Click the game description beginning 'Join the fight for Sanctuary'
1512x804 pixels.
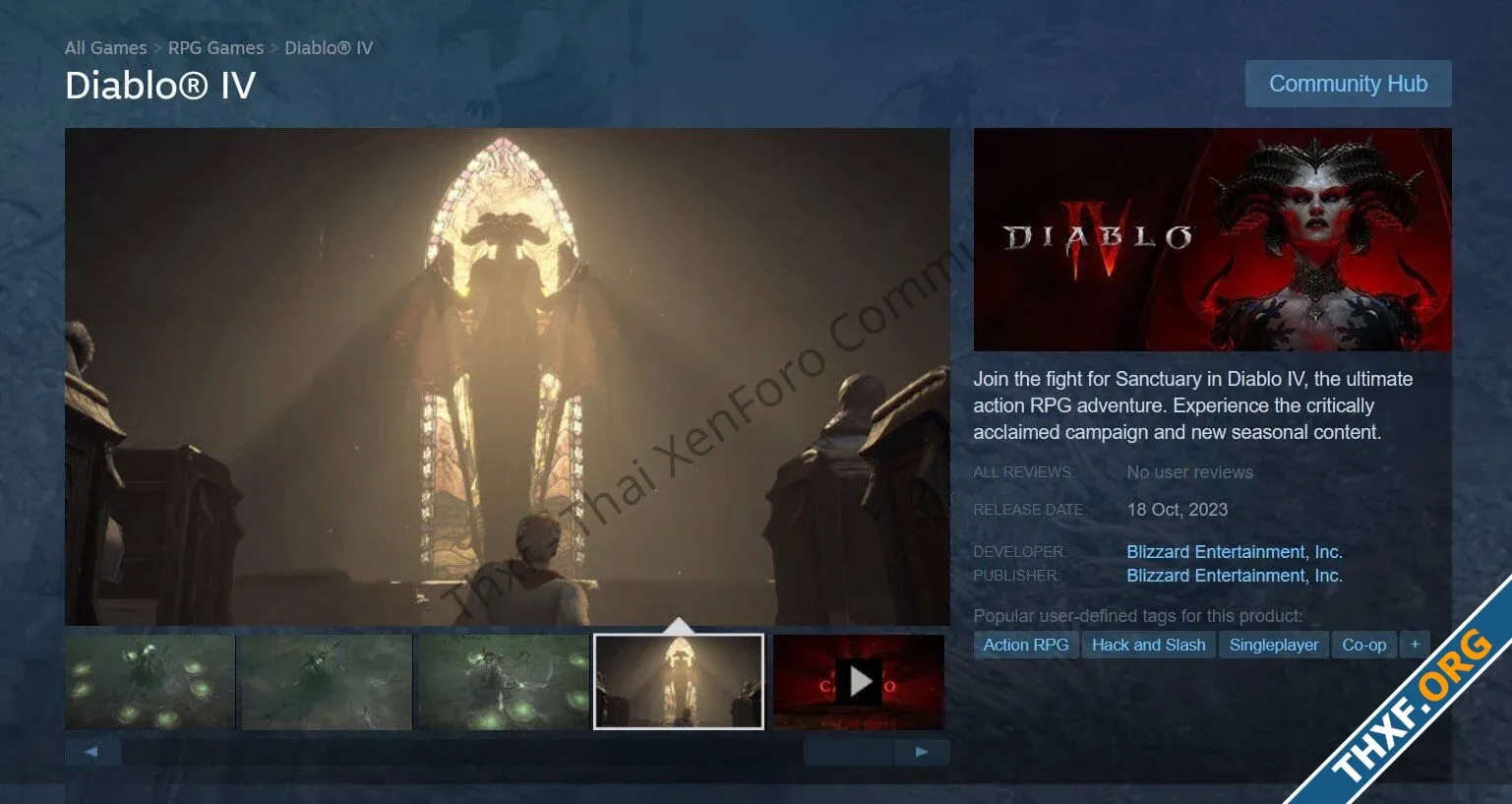(1192, 405)
